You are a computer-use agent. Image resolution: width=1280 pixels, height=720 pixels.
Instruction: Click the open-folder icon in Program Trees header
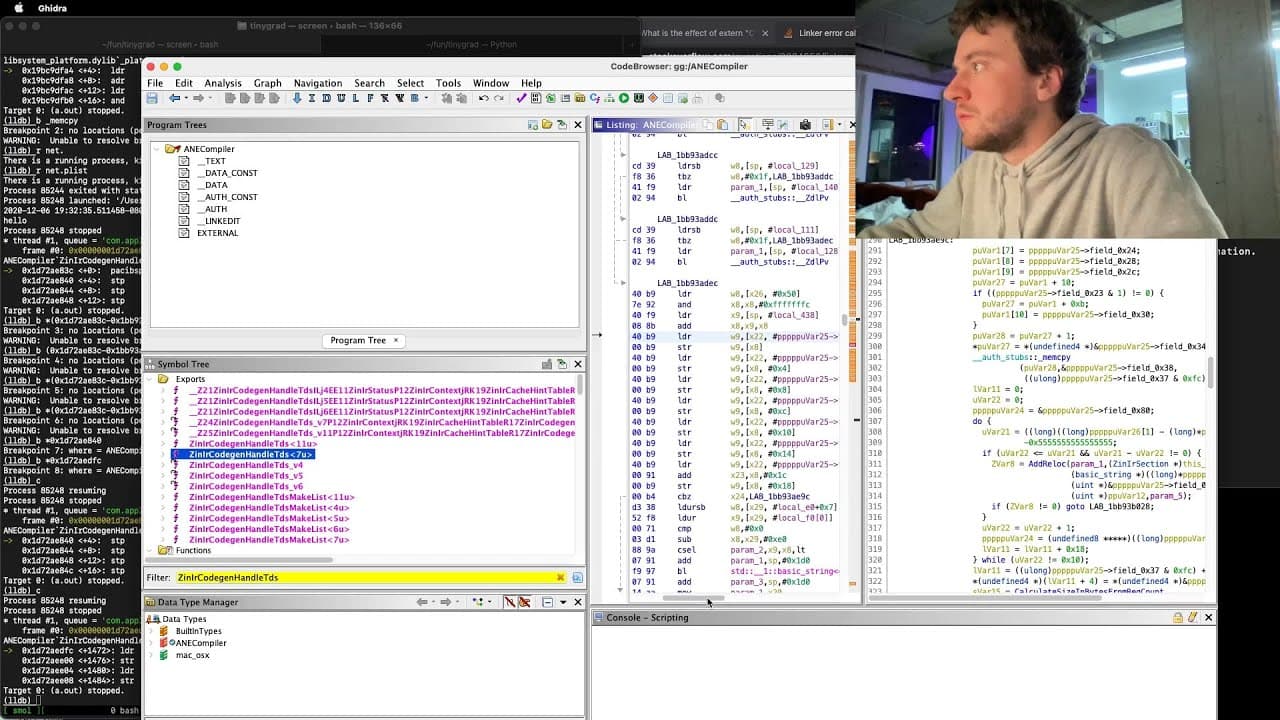(x=547, y=125)
